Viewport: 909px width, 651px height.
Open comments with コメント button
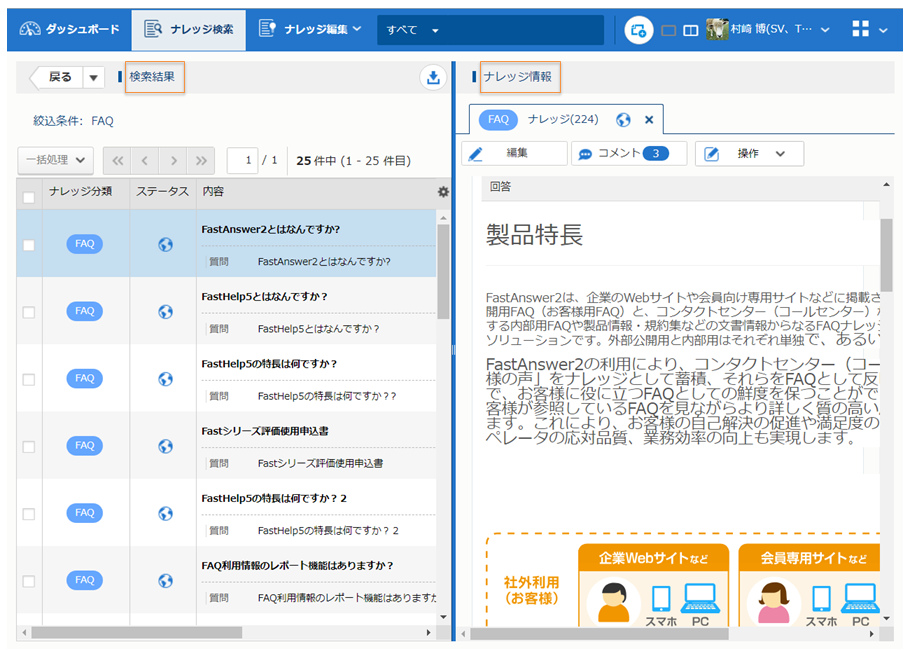point(629,154)
